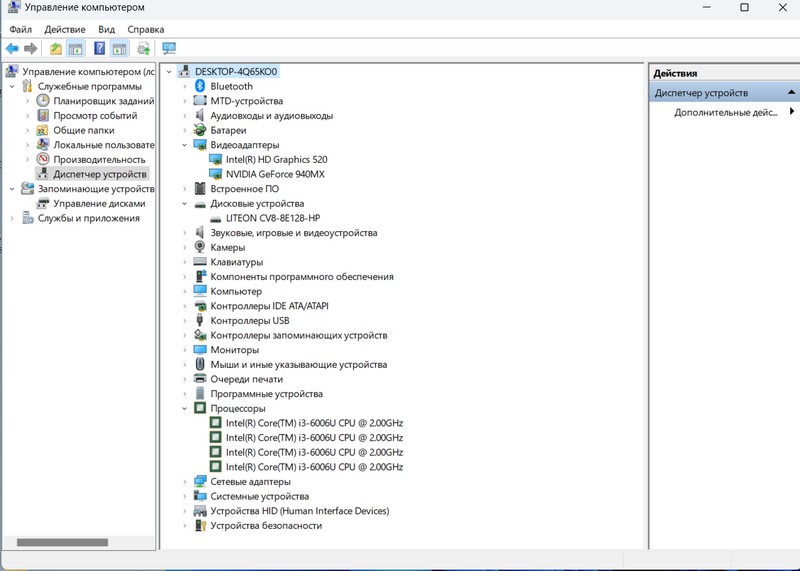This screenshot has width=800, height=571.
Task: Select the LITEON CV8-8E128-HP disk drive
Action: (x=272, y=218)
